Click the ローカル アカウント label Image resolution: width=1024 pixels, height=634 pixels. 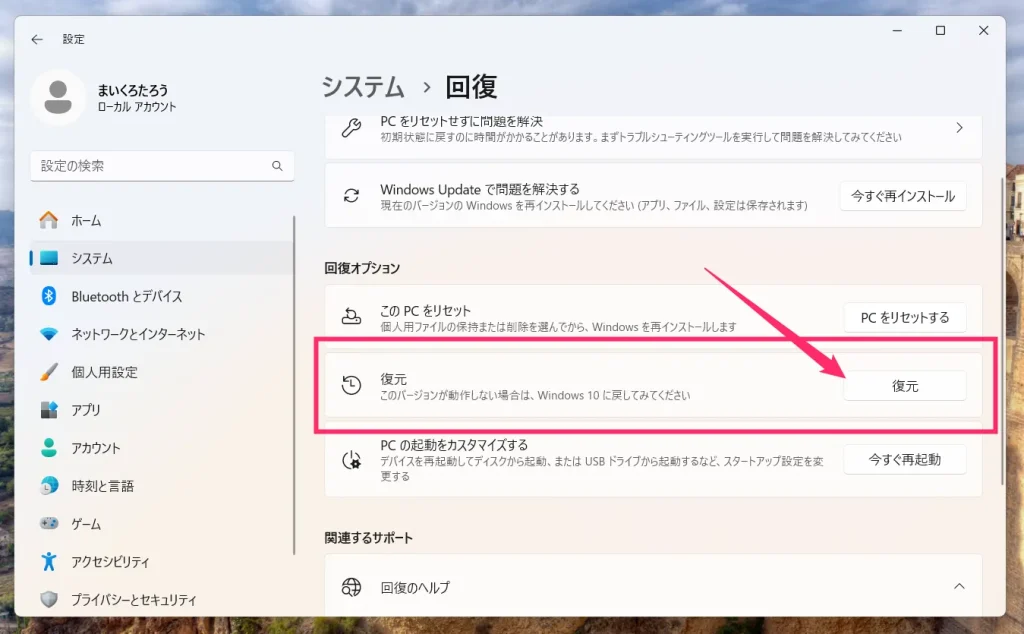click(137, 107)
